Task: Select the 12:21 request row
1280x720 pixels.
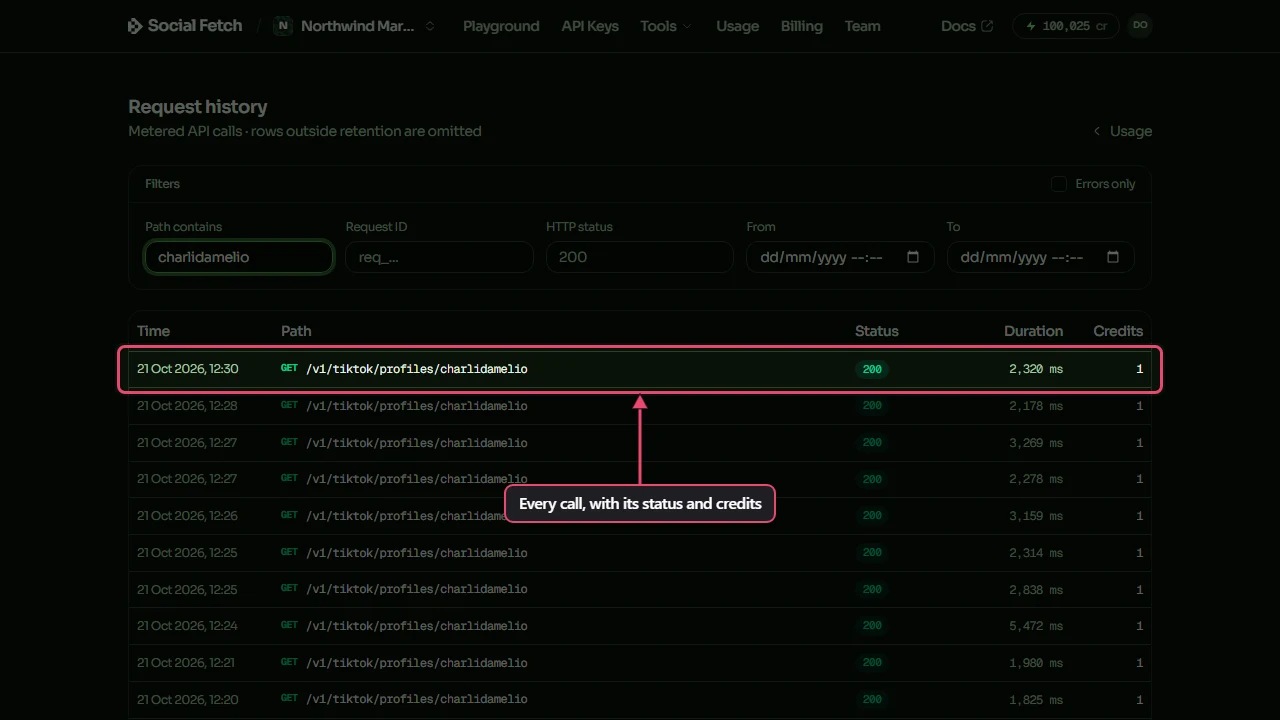Action: [x=640, y=663]
